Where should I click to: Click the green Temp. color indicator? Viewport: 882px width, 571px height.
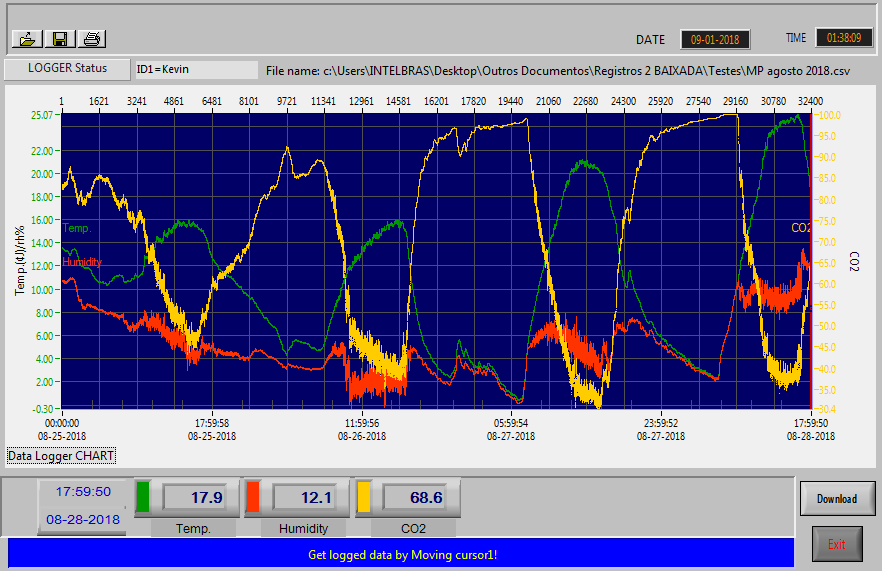coord(143,497)
